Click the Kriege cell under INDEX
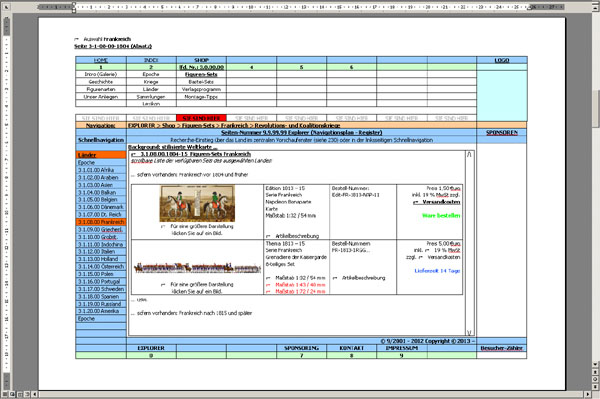600x399 pixels. pyautogui.click(x=151, y=82)
